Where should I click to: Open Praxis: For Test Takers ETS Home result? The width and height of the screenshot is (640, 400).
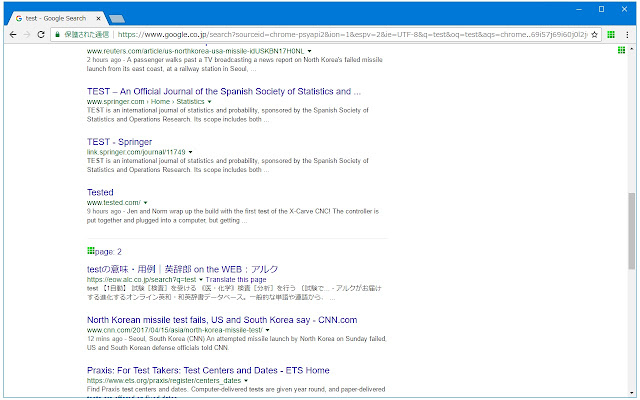(208, 371)
